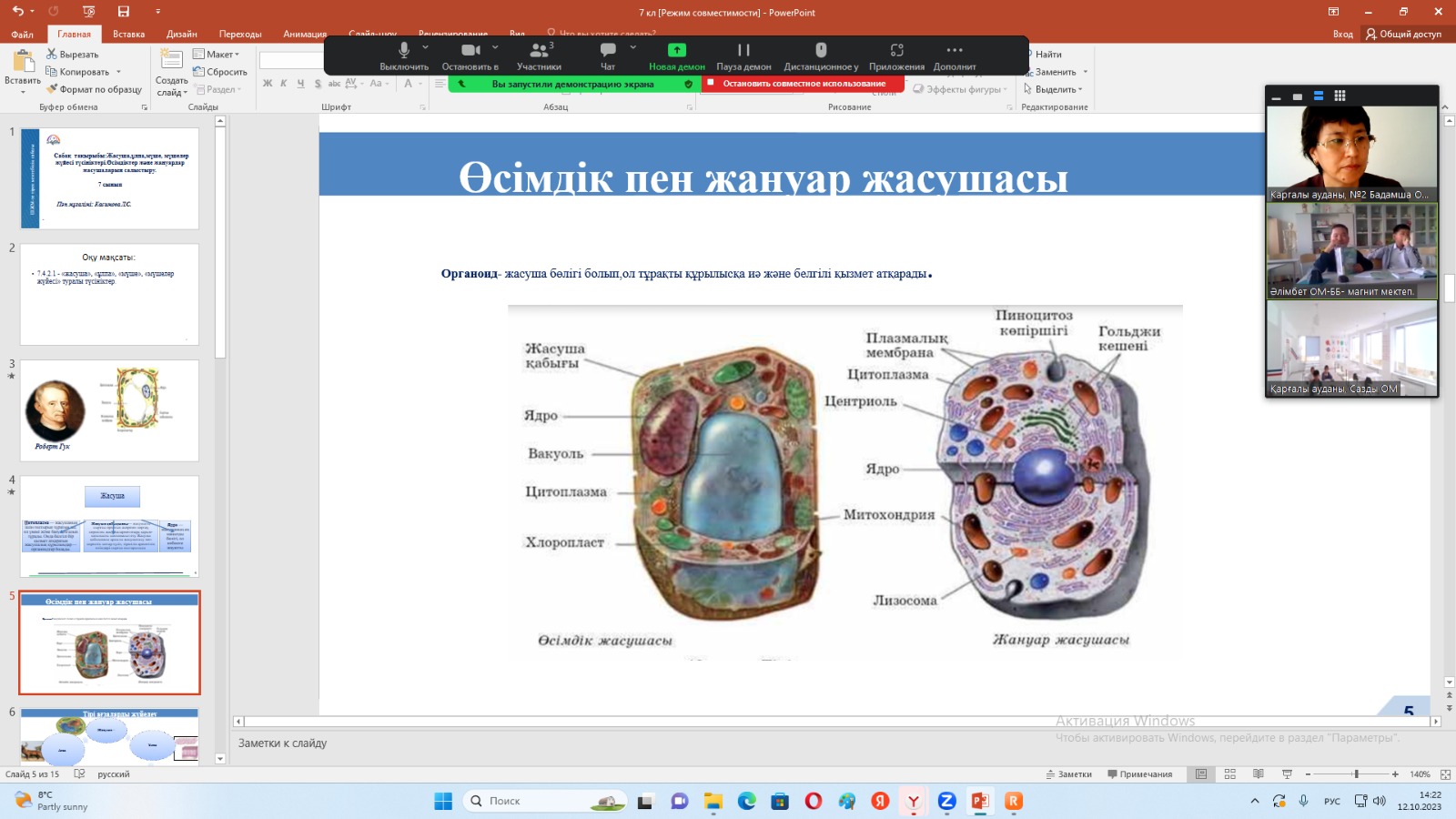Click Общий доступ share button
This screenshot has height=819, width=1456.
coord(1403,34)
